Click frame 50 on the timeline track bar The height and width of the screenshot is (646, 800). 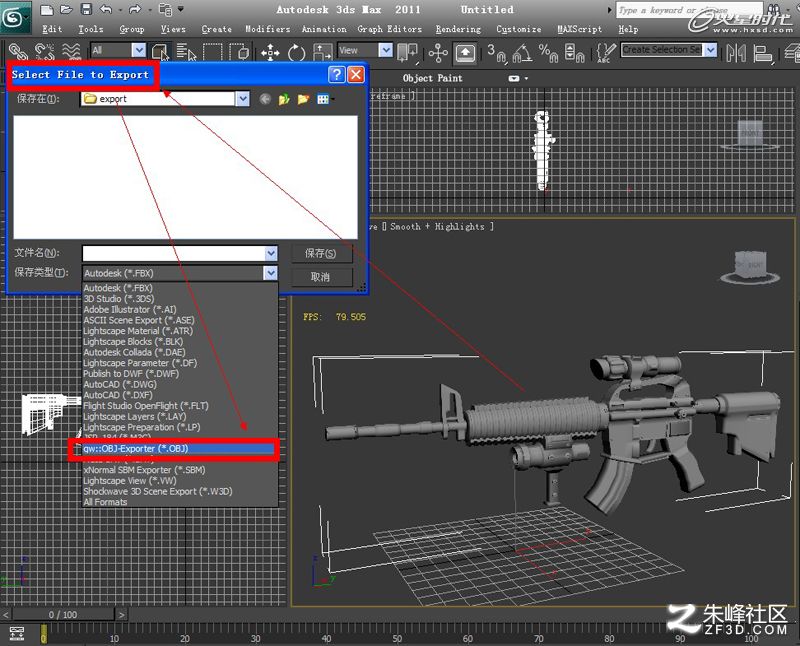pyautogui.click(x=397, y=633)
